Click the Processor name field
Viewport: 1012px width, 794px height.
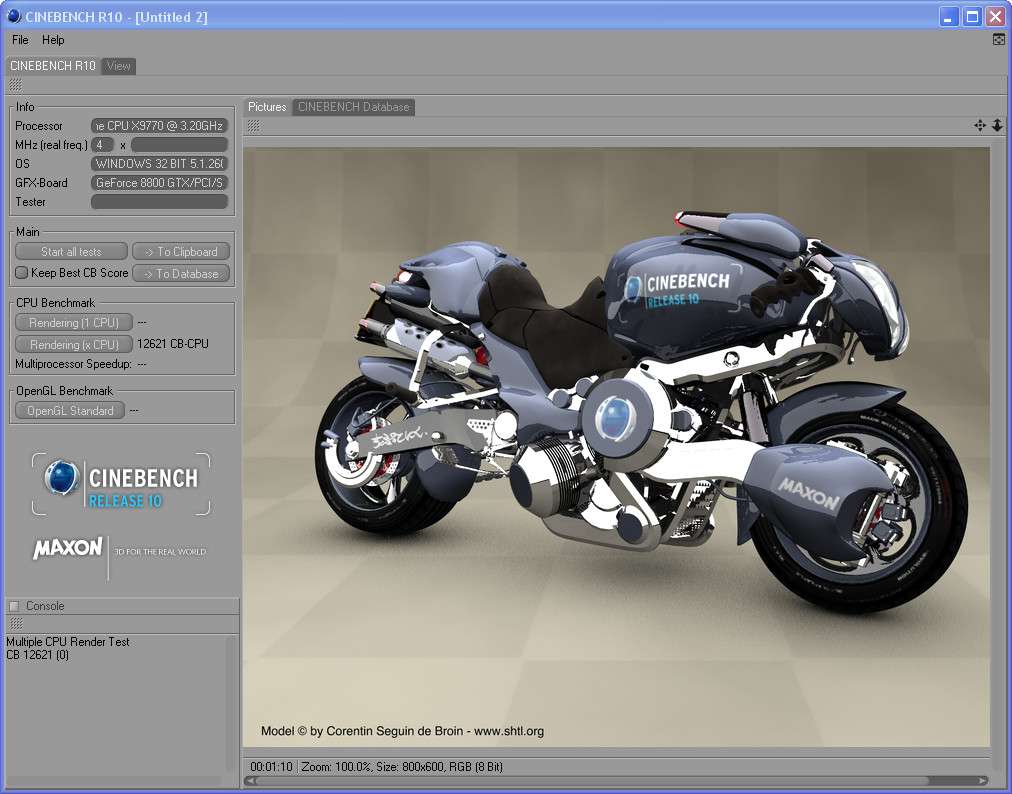(159, 126)
